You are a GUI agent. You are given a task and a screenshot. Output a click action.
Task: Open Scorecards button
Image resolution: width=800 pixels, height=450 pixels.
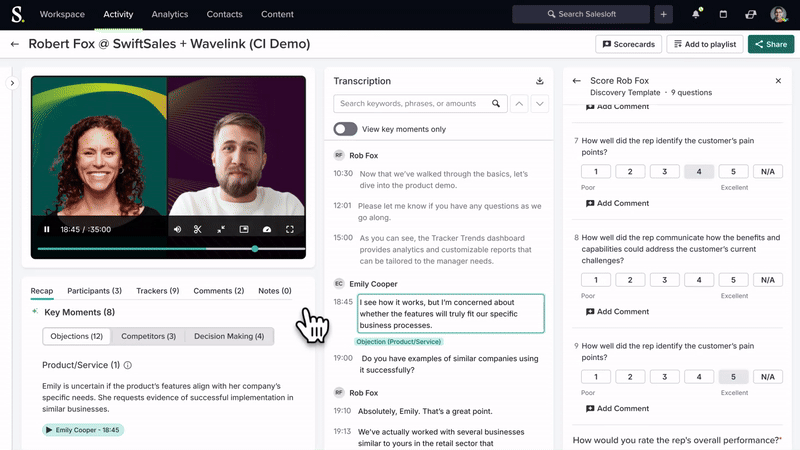pos(629,44)
